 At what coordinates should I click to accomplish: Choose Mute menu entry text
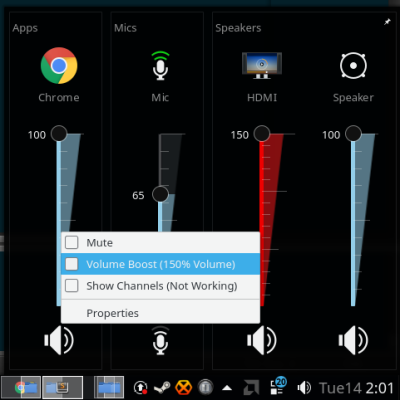tap(99, 242)
